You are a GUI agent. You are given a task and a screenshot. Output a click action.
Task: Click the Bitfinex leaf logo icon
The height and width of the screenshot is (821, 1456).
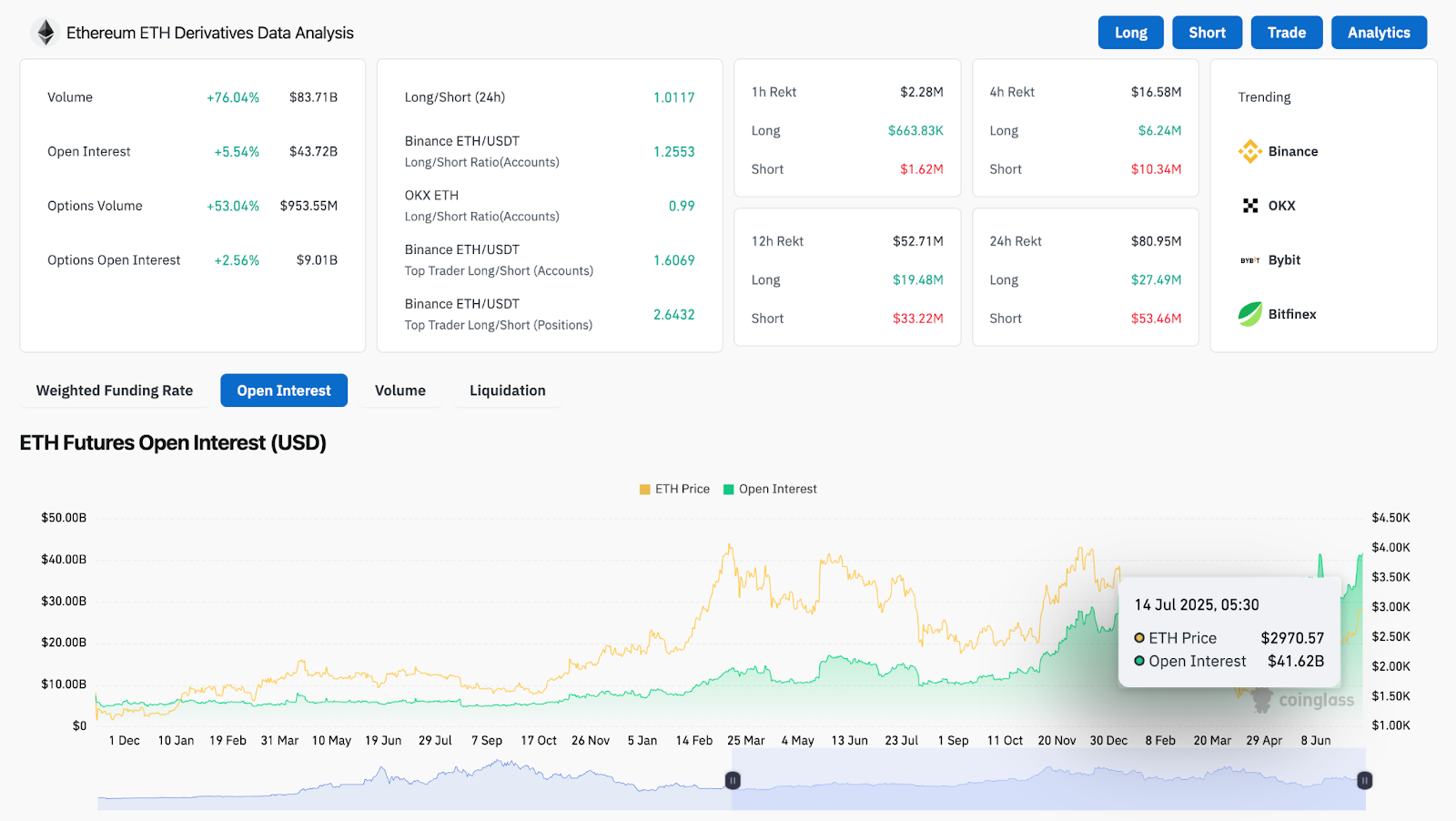pos(1250,314)
